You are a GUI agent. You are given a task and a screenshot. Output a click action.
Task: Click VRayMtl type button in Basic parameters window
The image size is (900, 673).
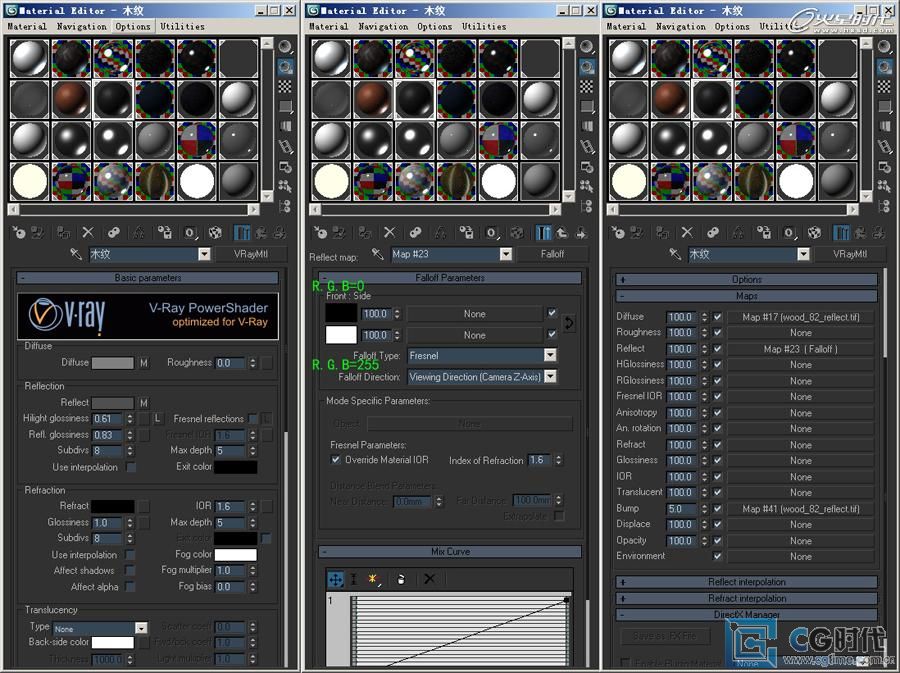[x=251, y=254]
